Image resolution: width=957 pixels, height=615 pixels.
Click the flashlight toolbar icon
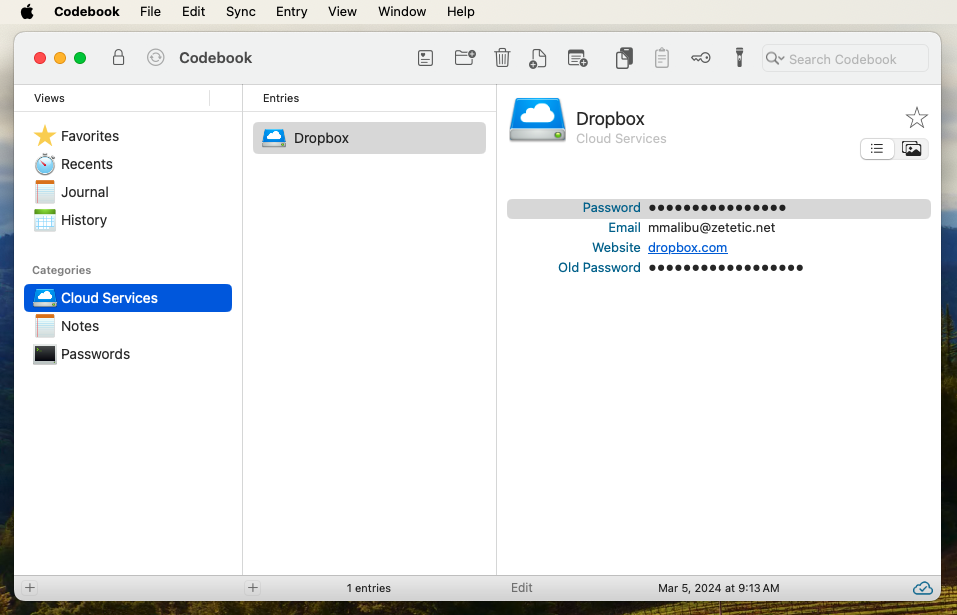click(739, 57)
